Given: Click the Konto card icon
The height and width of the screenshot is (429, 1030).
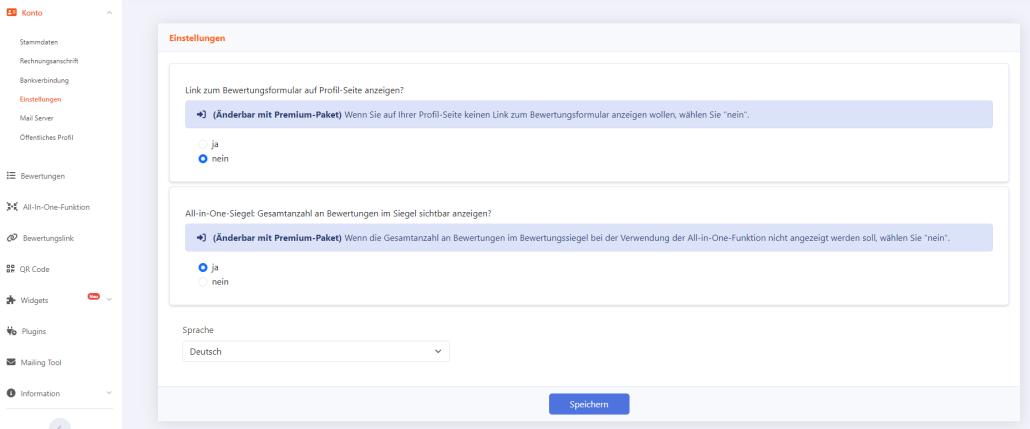Looking at the screenshot, I should (11, 12).
